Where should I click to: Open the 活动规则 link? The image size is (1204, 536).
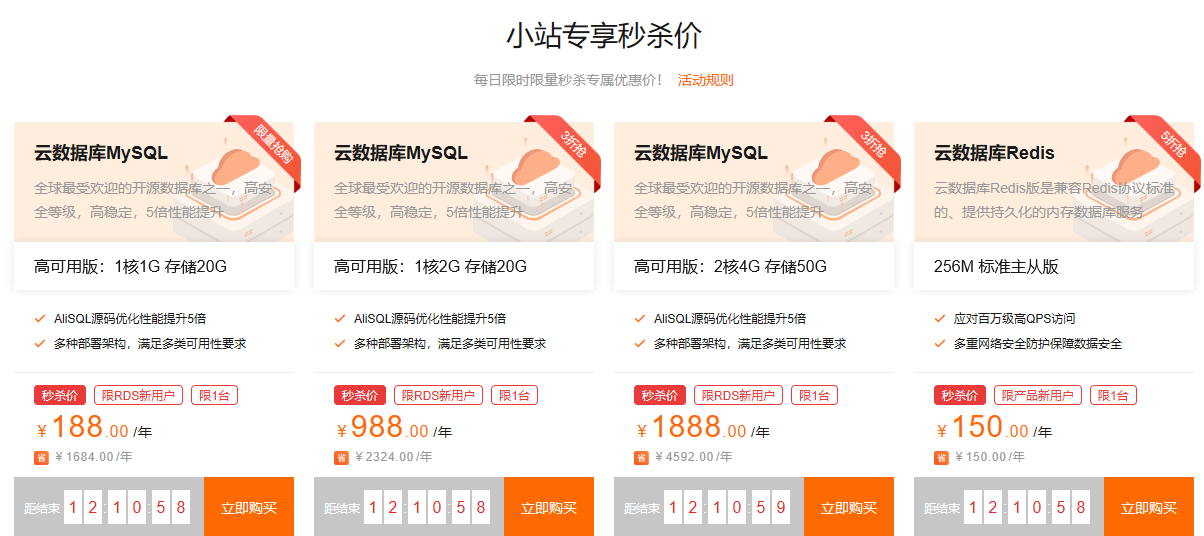[705, 80]
